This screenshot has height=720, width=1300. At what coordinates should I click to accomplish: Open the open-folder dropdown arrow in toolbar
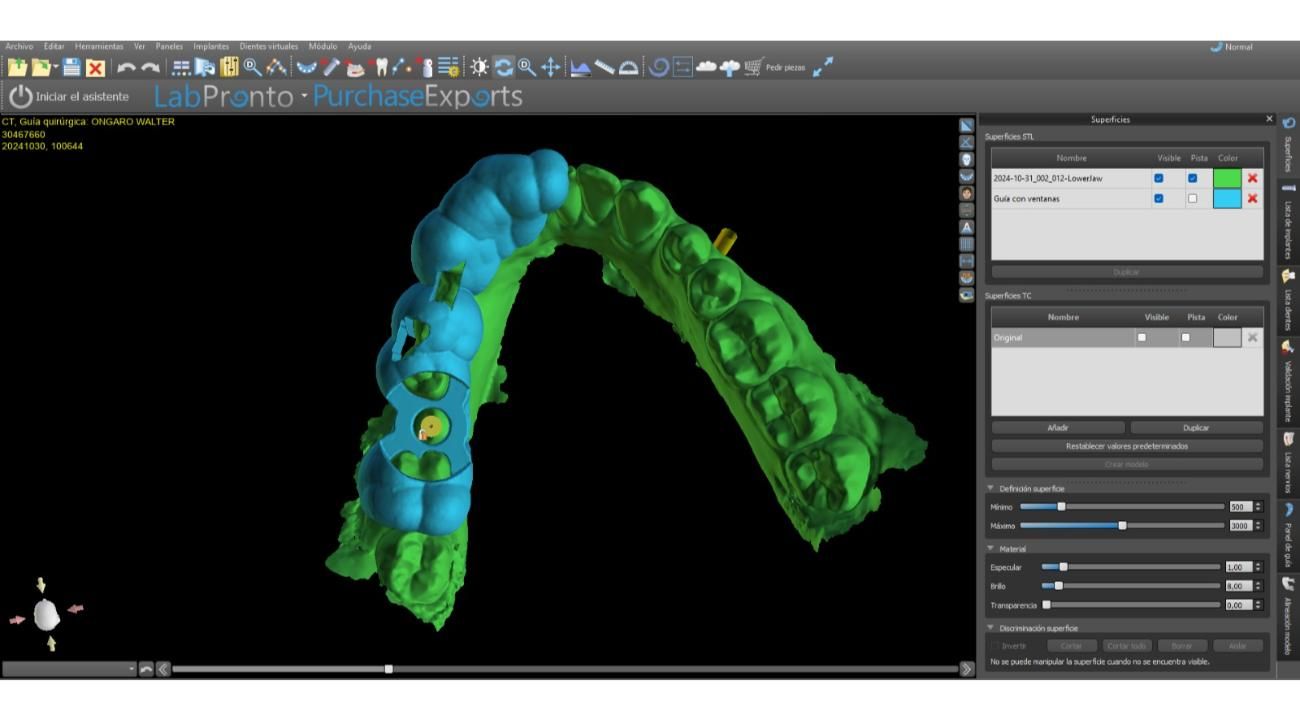pyautogui.click(x=57, y=68)
